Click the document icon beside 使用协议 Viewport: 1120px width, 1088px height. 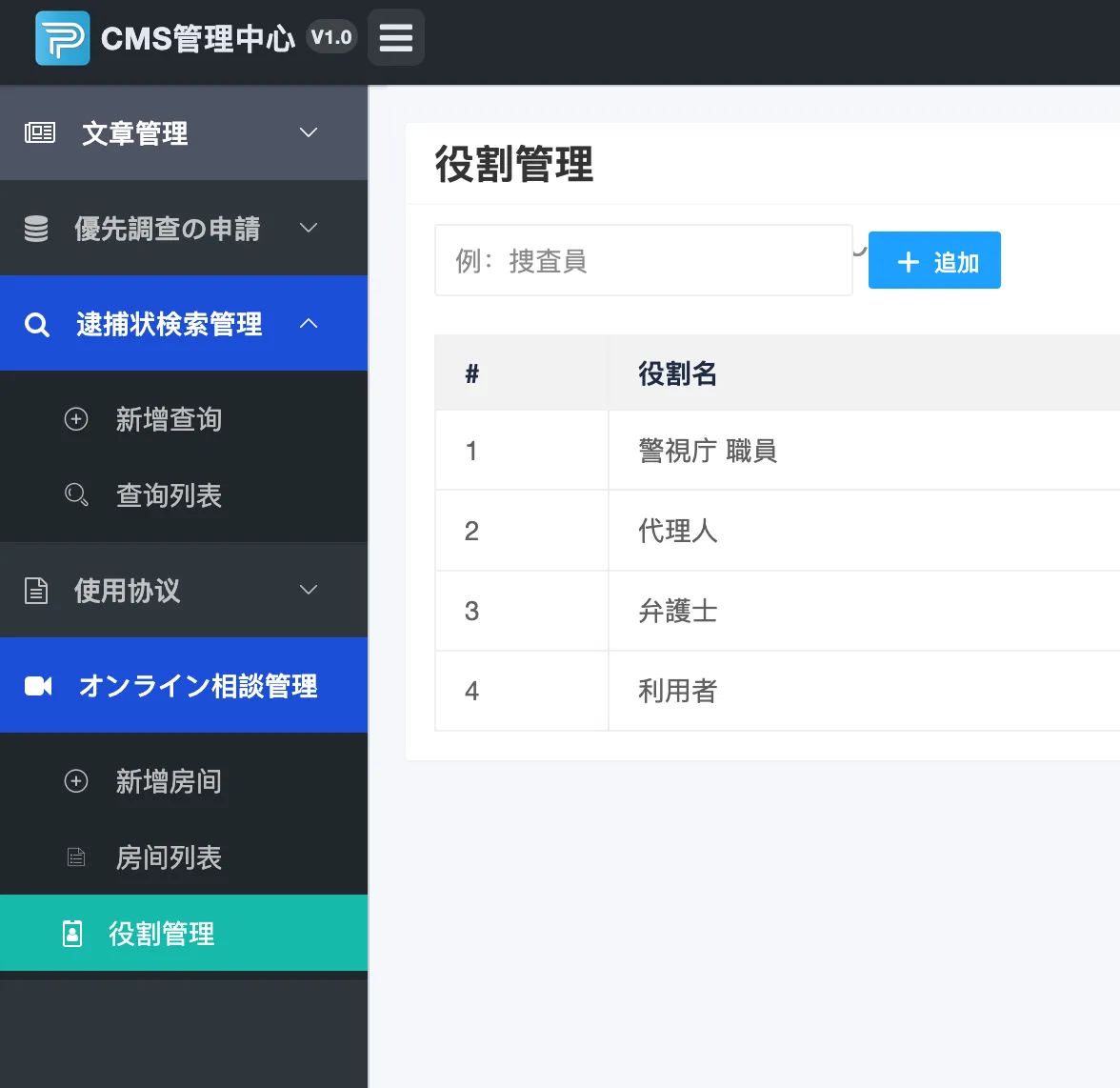pyautogui.click(x=36, y=591)
